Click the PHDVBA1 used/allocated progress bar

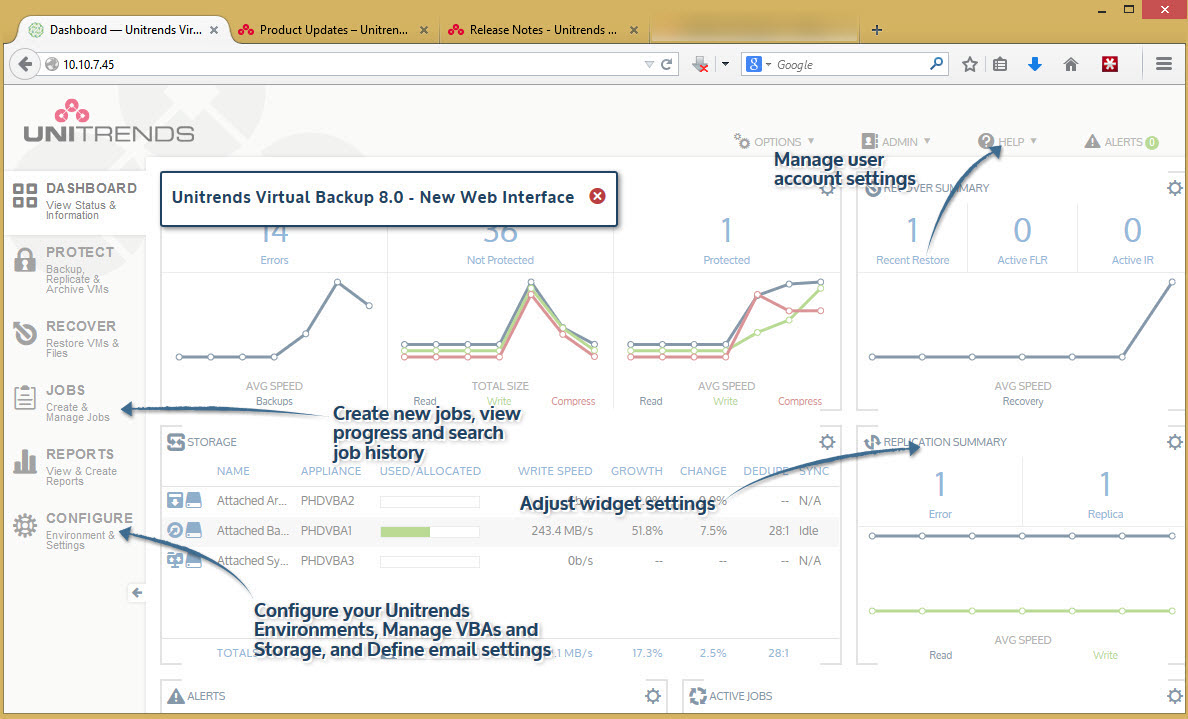(430, 532)
